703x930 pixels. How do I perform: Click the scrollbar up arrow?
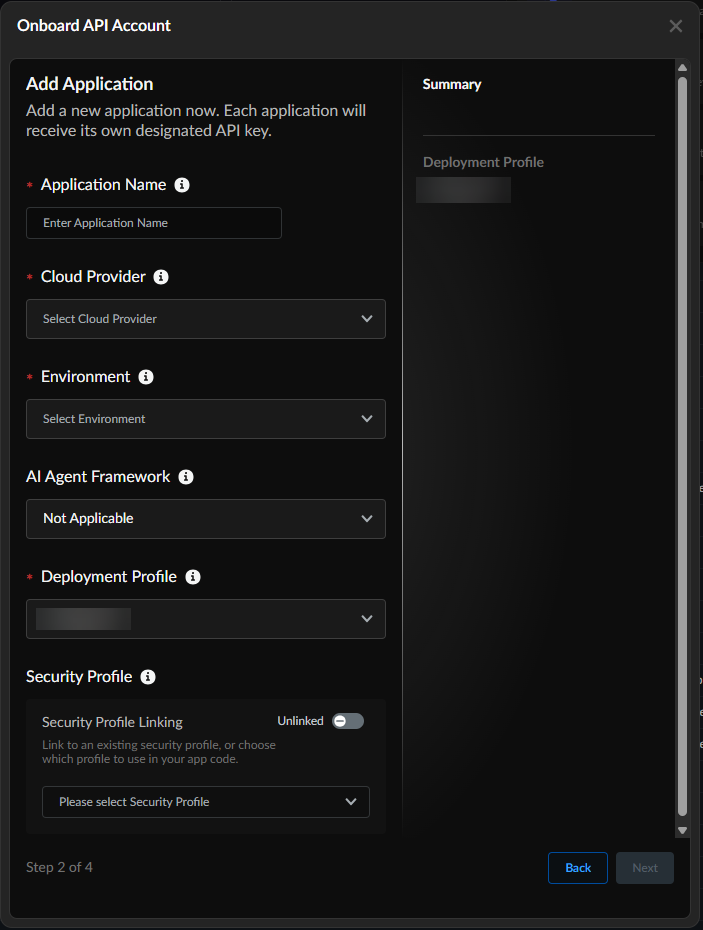pos(683,68)
